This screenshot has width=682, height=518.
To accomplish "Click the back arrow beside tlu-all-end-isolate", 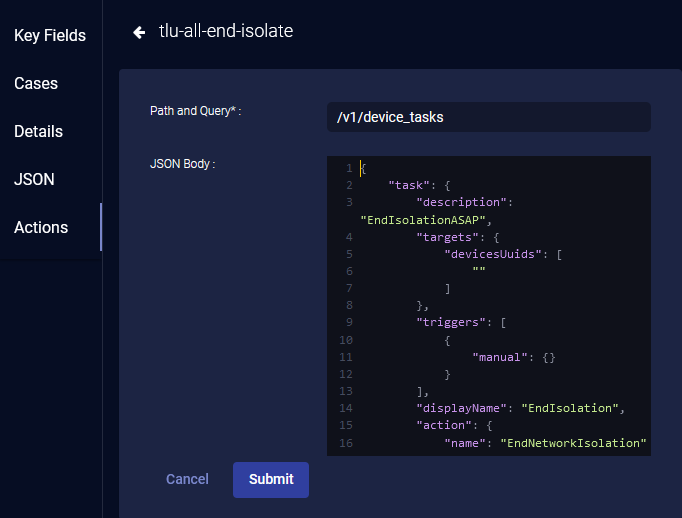I will tap(139, 32).
